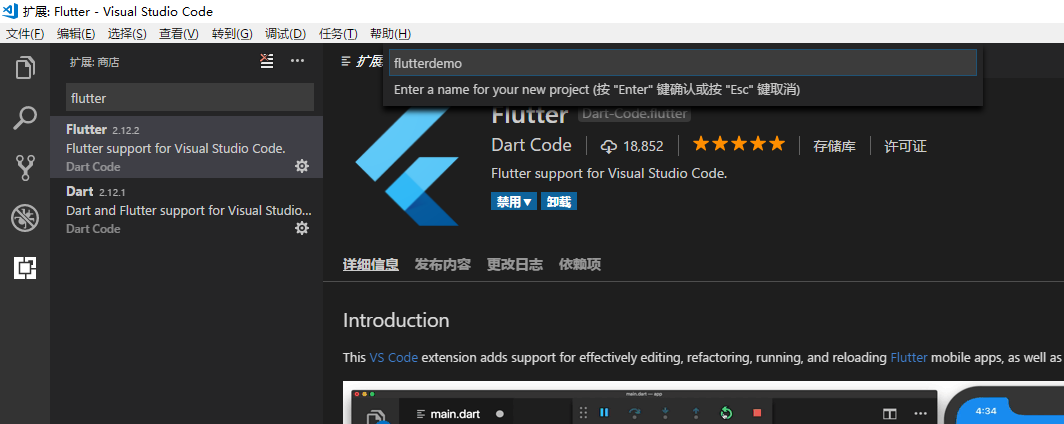Image resolution: width=1064 pixels, height=424 pixels.
Task: Click the main.dart tab in demo screenshot
Action: [454, 413]
